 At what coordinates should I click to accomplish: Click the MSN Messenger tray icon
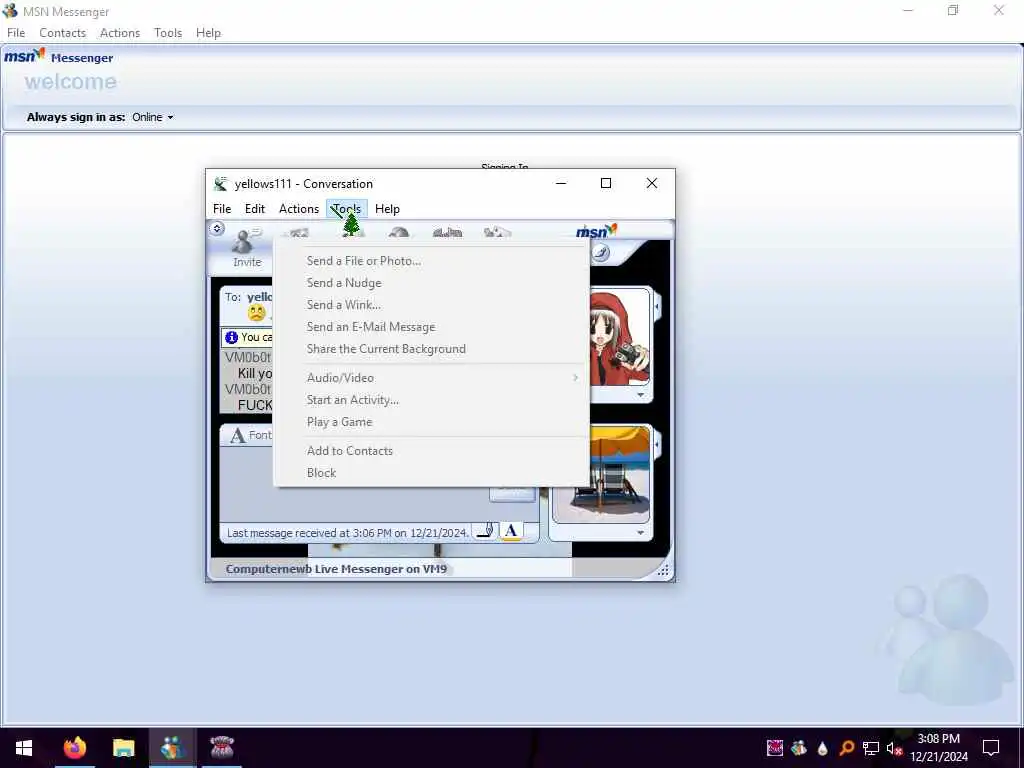[x=799, y=748]
